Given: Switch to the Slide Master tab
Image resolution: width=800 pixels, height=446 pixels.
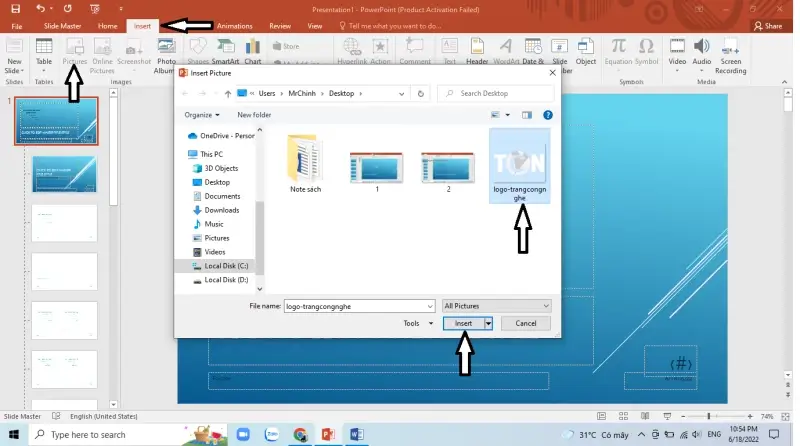Looking at the screenshot, I should (62, 25).
